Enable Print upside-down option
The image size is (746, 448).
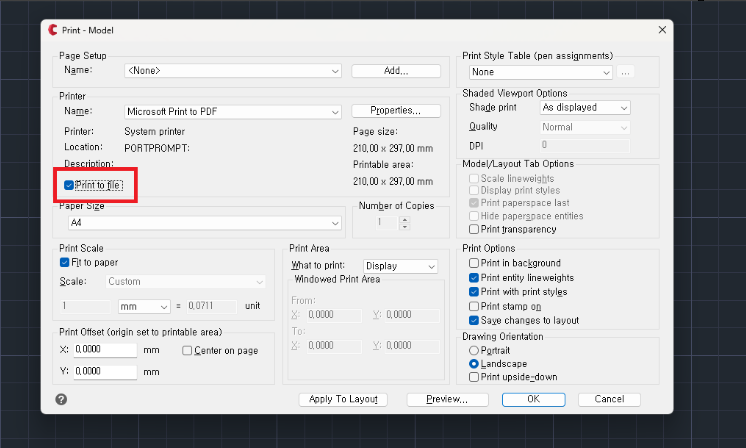[x=474, y=377]
